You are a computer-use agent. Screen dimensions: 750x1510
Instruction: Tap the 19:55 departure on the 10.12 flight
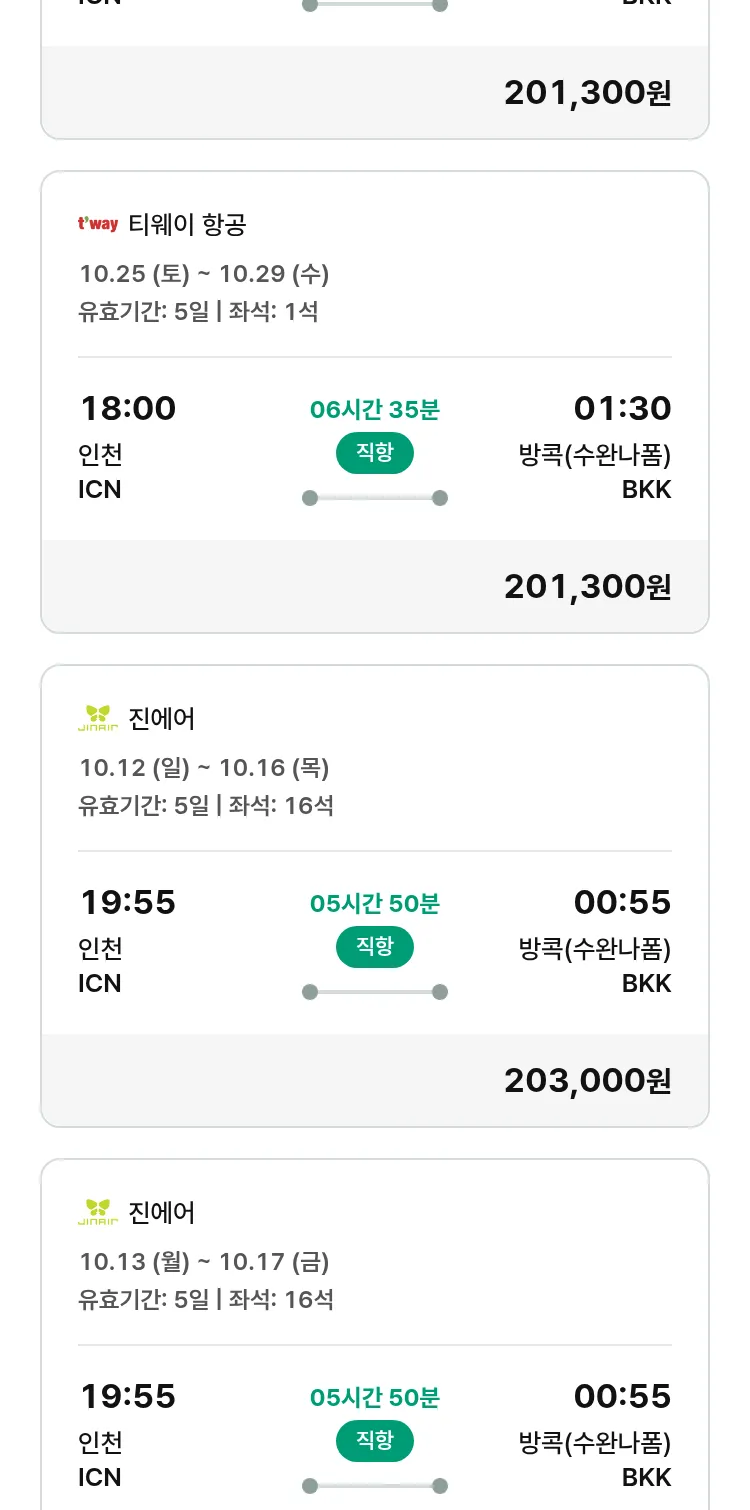(128, 902)
